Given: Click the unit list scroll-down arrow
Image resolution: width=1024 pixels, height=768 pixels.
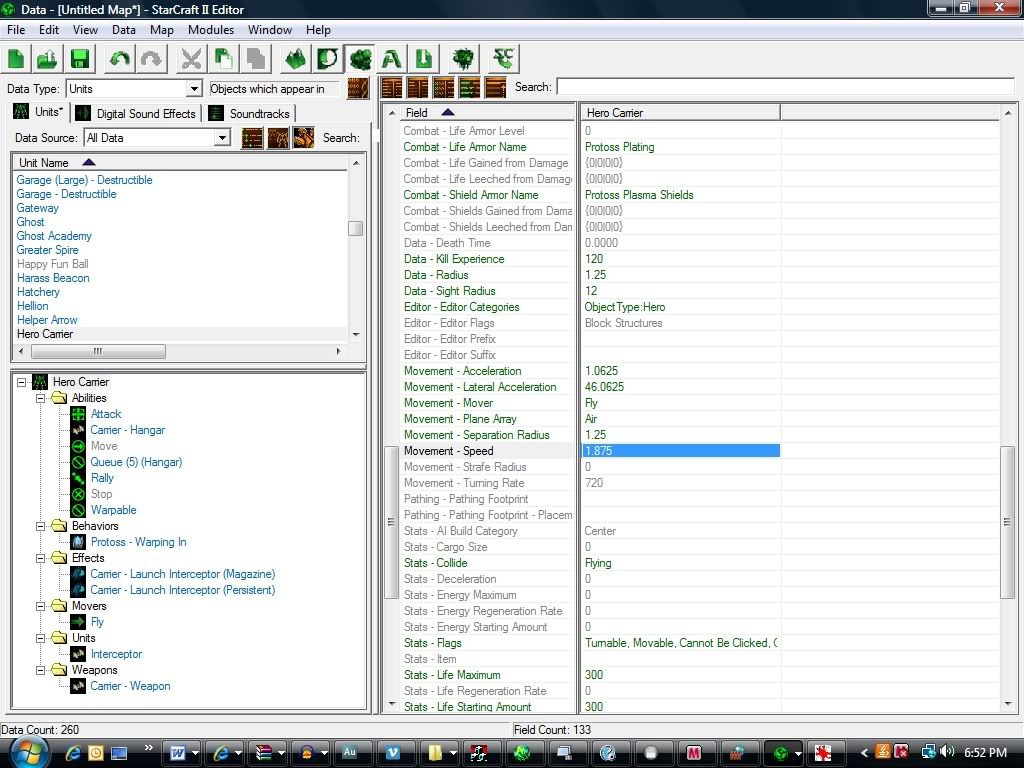Looking at the screenshot, I should point(356,334).
